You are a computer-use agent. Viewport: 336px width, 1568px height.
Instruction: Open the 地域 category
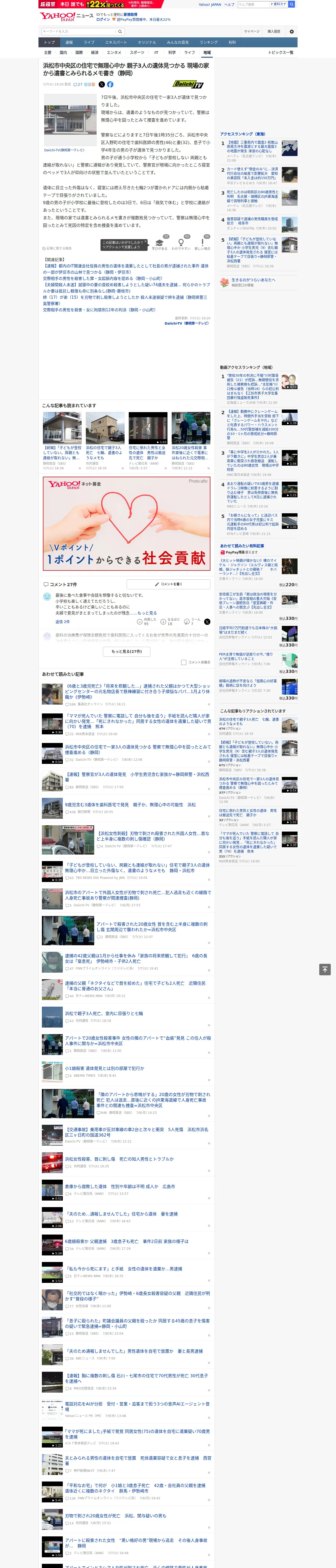pos(207,52)
